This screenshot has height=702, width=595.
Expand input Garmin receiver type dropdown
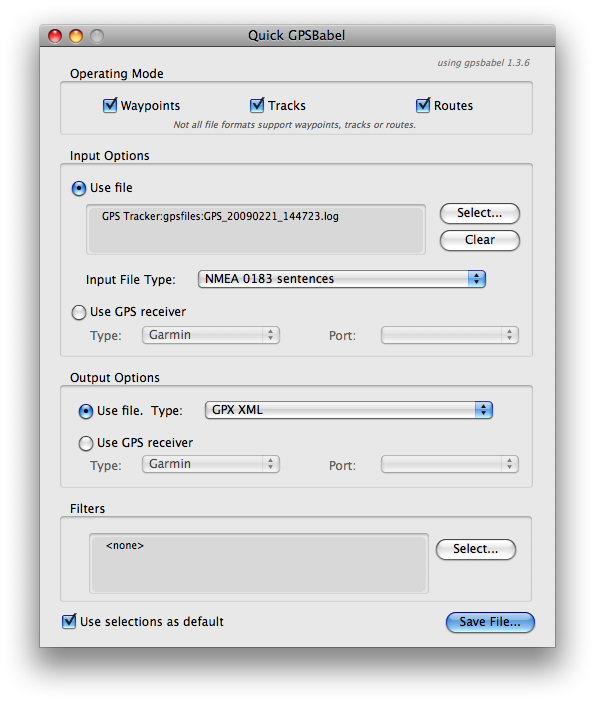(x=211, y=335)
